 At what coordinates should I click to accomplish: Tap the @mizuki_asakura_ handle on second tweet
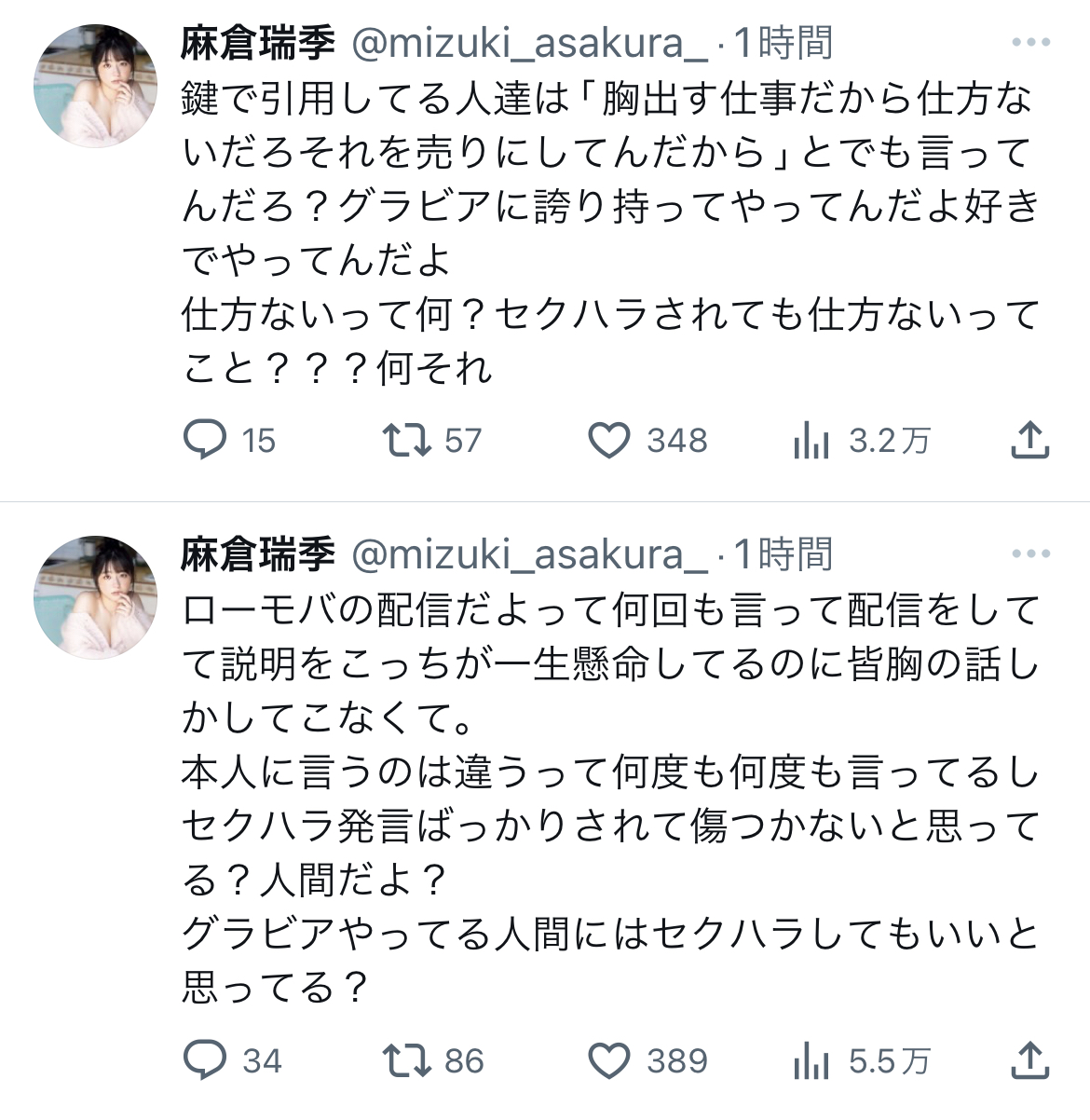529,554
